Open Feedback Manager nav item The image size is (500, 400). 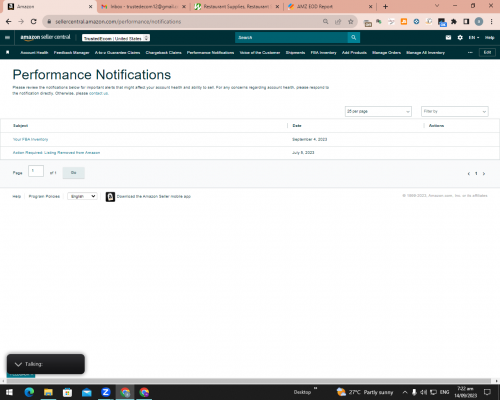point(71,53)
